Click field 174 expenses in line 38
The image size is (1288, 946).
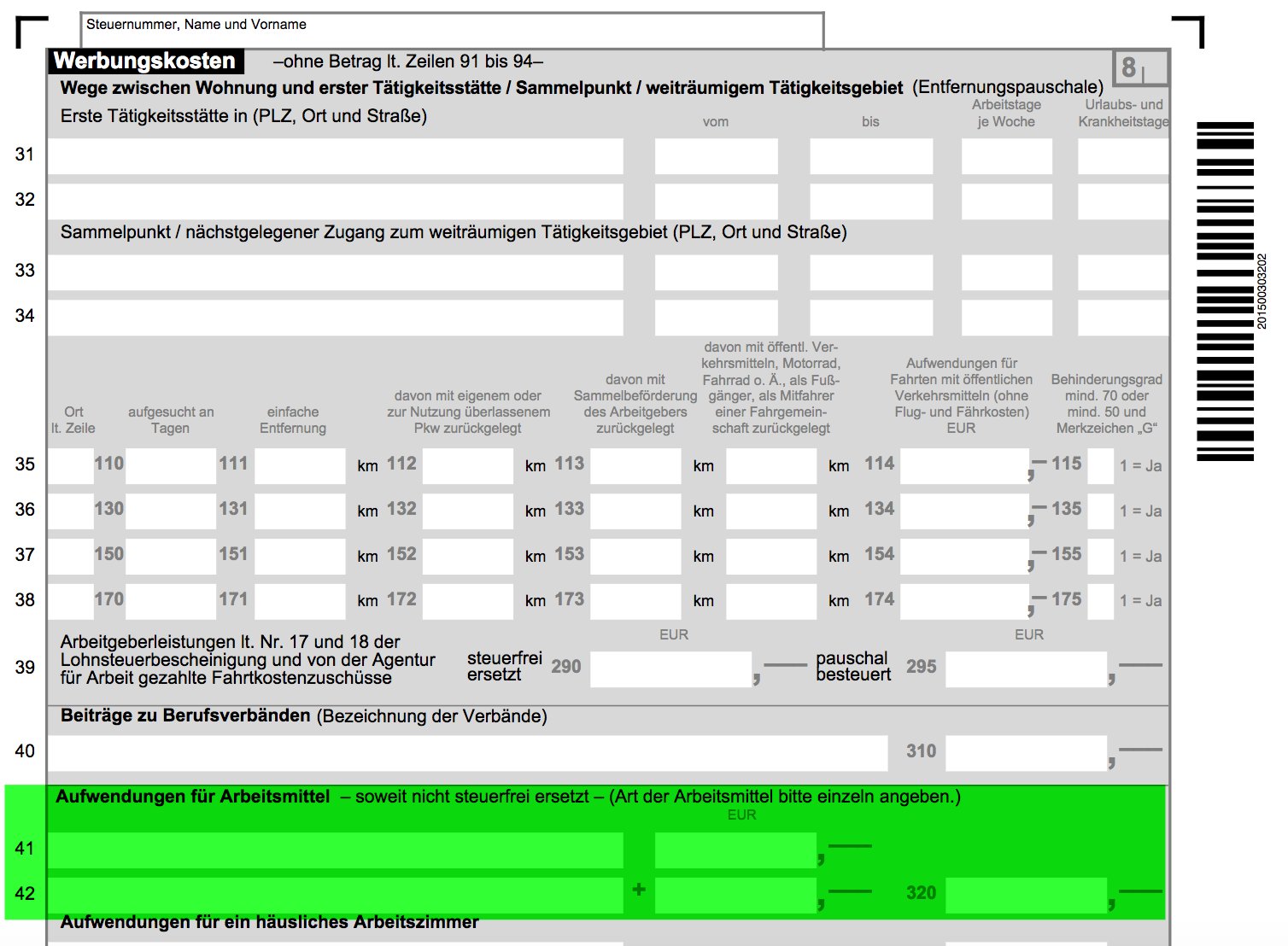coord(965,602)
